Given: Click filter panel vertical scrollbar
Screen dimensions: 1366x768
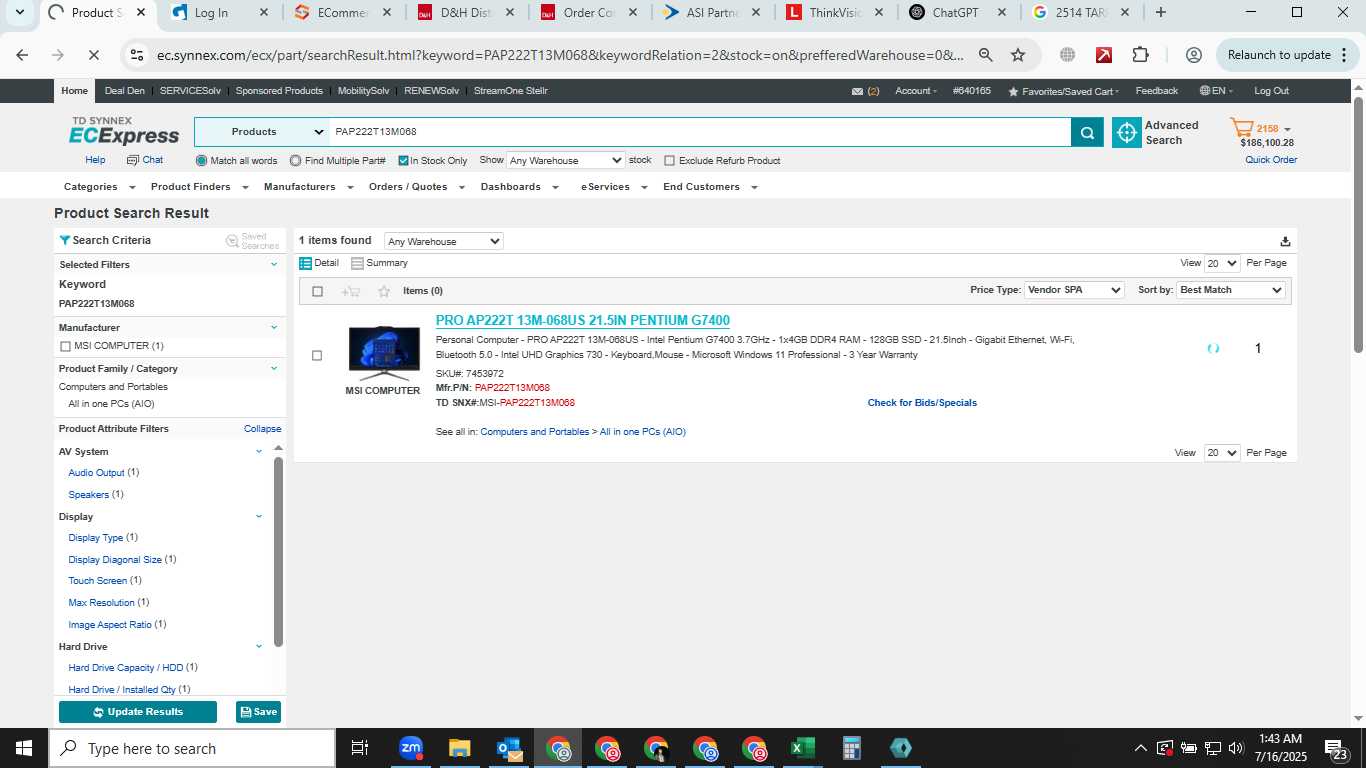Looking at the screenshot, I should [278, 552].
